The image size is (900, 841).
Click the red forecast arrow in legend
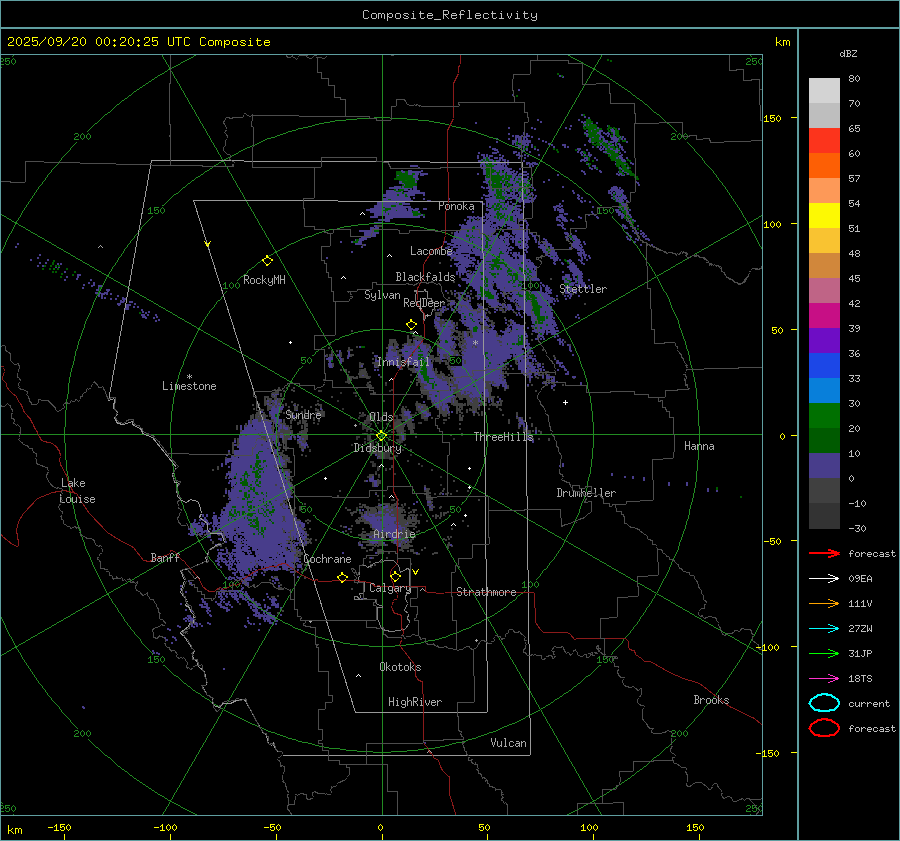click(824, 553)
